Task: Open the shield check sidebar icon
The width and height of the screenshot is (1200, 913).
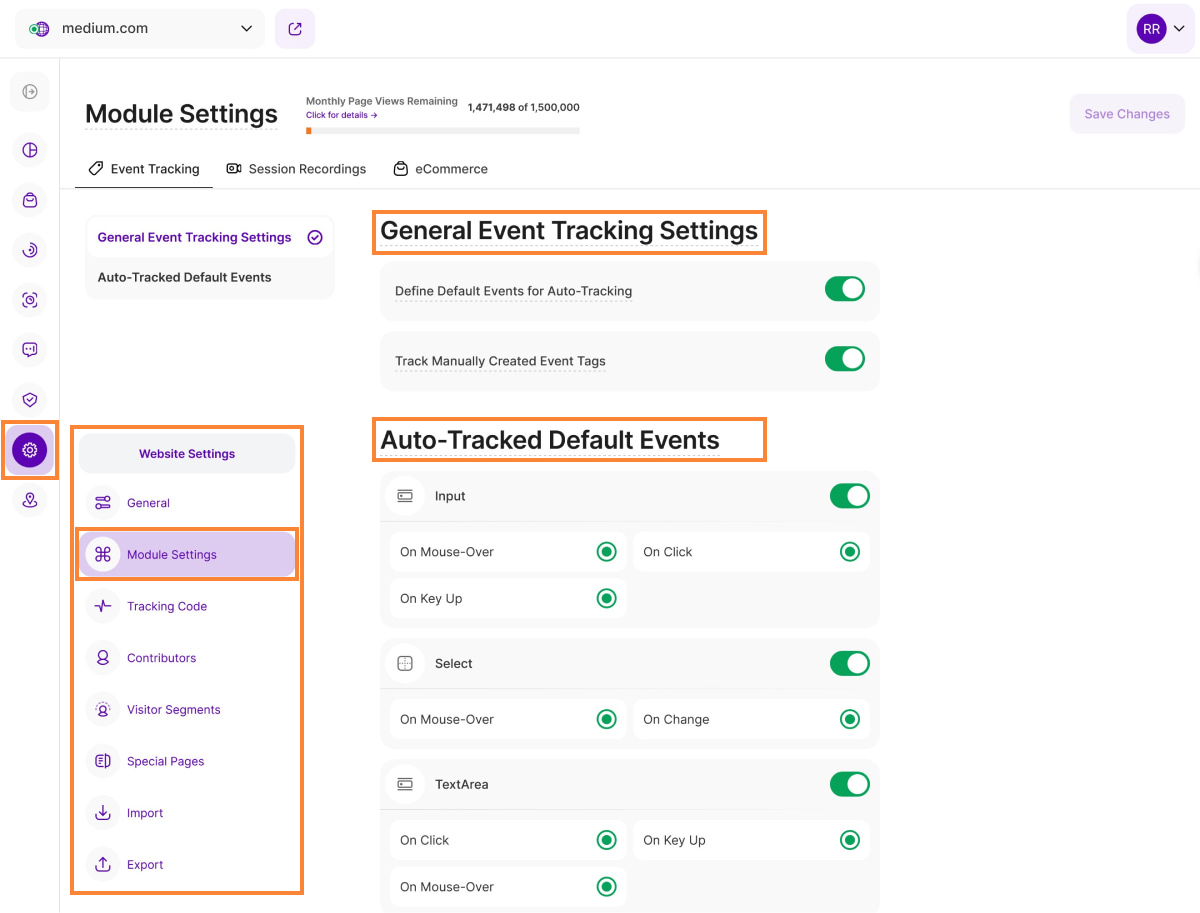Action: pos(30,400)
